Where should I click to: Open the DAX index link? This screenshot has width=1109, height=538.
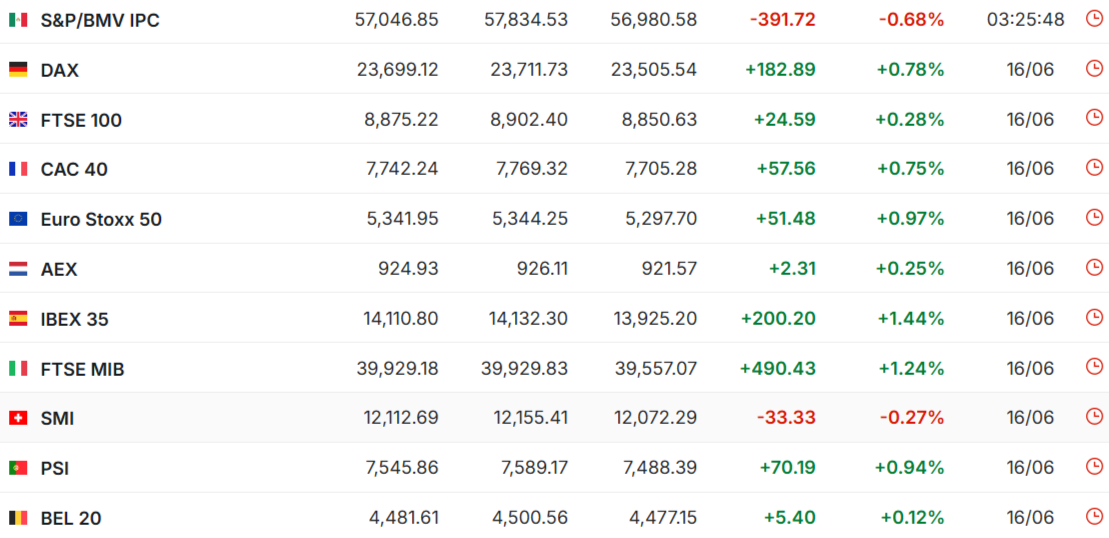[59, 70]
